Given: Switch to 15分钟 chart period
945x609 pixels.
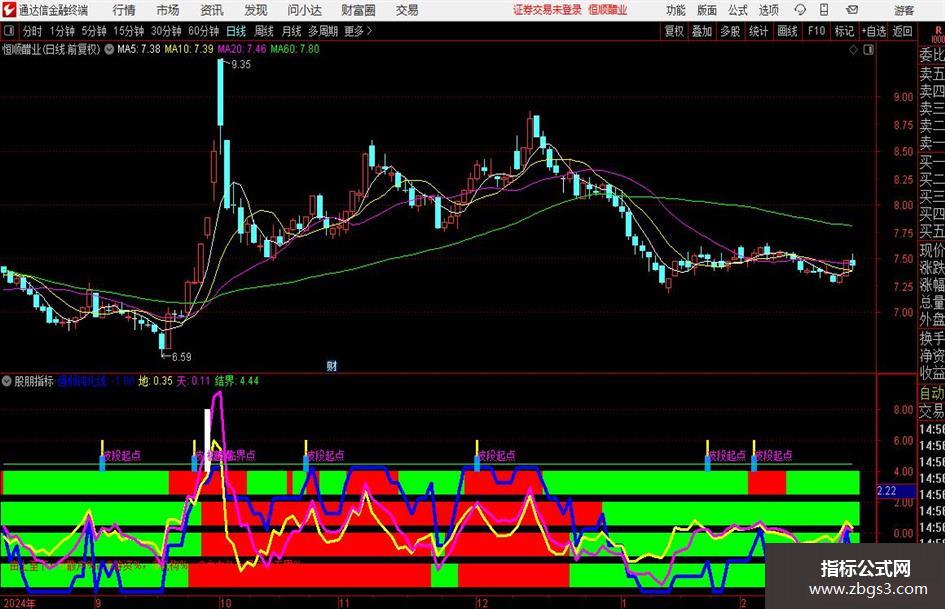Looking at the screenshot, I should pyautogui.click(x=129, y=31).
